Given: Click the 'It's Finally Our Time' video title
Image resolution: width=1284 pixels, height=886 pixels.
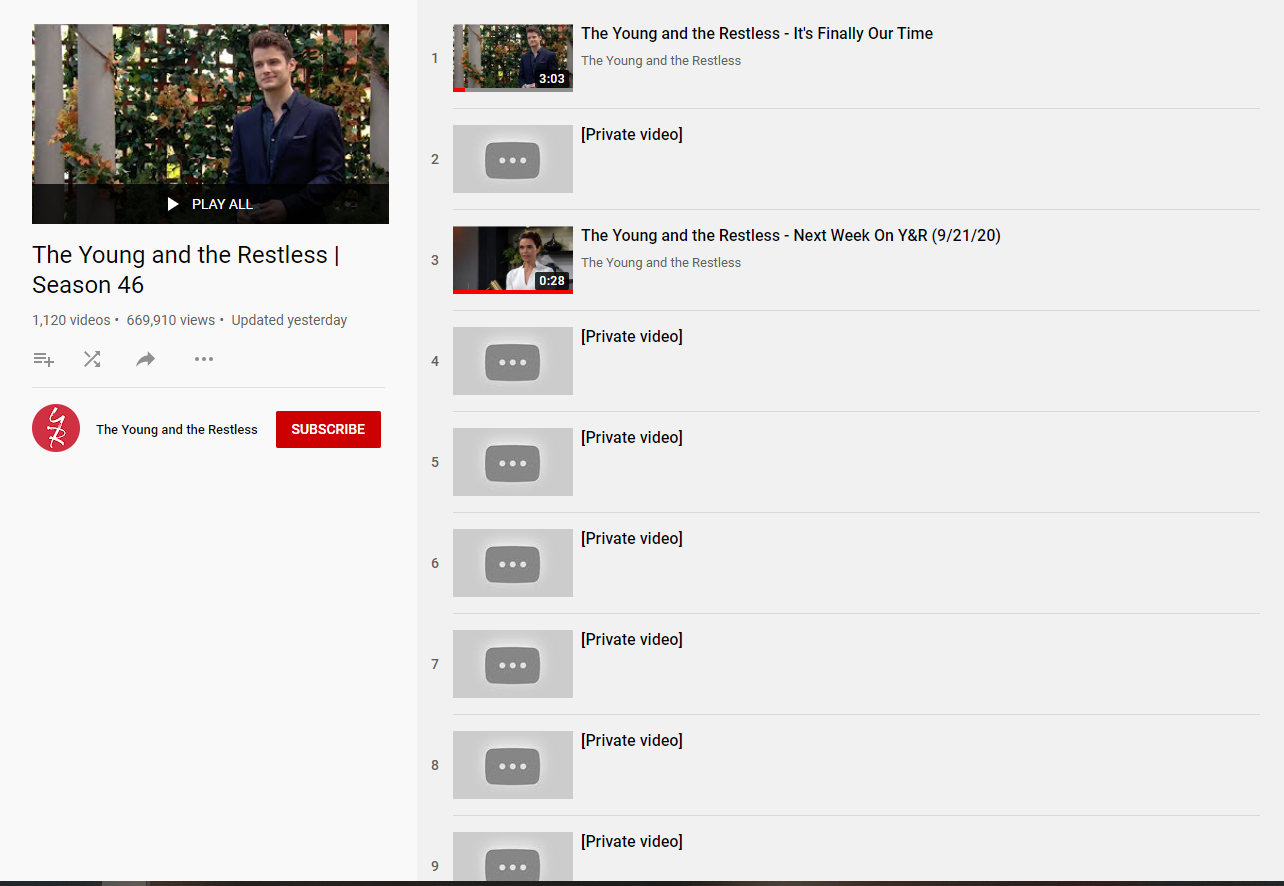Looking at the screenshot, I should [x=756, y=34].
